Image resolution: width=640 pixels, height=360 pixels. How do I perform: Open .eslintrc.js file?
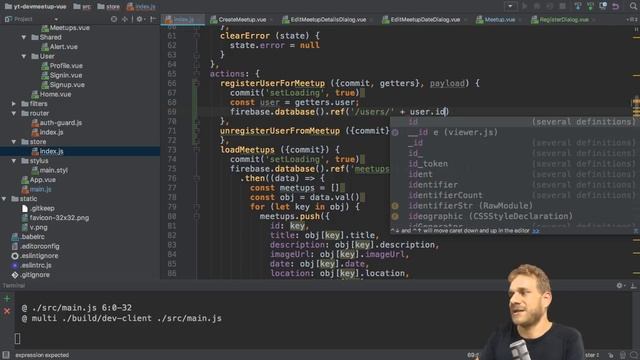pos(32,265)
